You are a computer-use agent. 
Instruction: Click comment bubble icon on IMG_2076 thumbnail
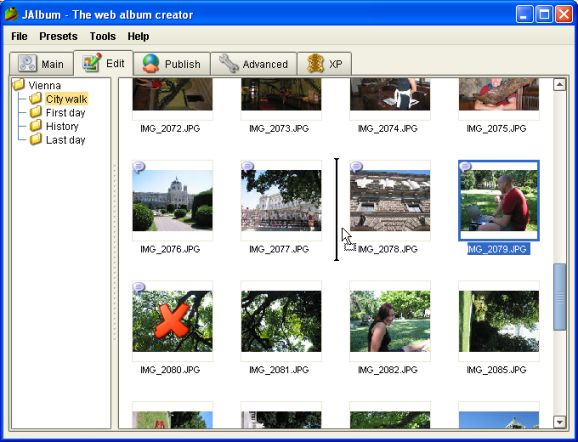(139, 167)
